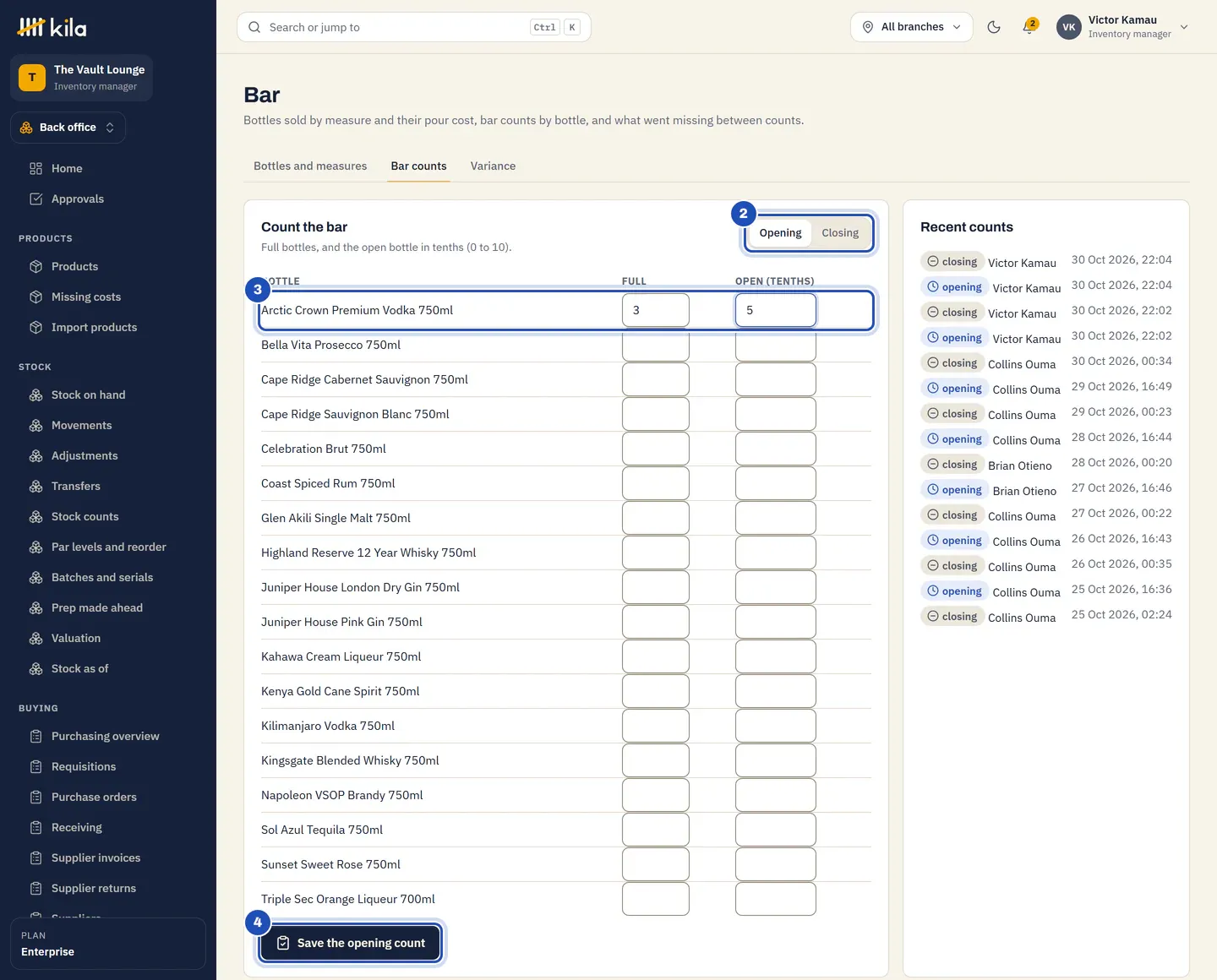
Task: Open Stock counts in sidebar
Action: tap(85, 516)
